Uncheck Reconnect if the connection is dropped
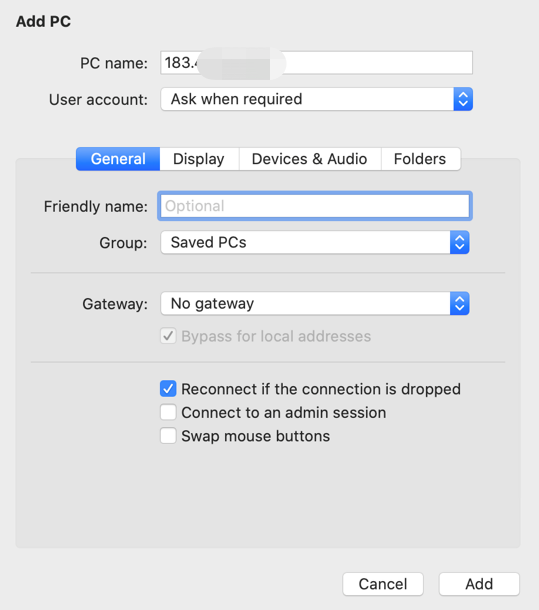Screen dimensions: 539x610 [168, 389]
